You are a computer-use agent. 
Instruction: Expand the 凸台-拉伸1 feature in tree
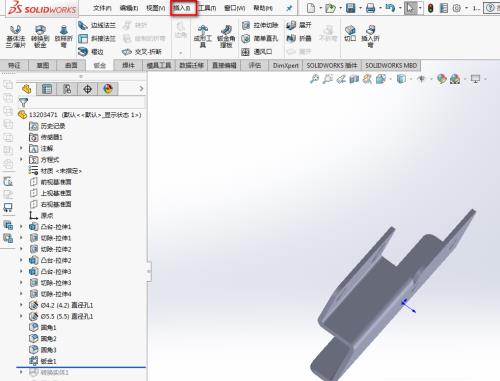21,227
